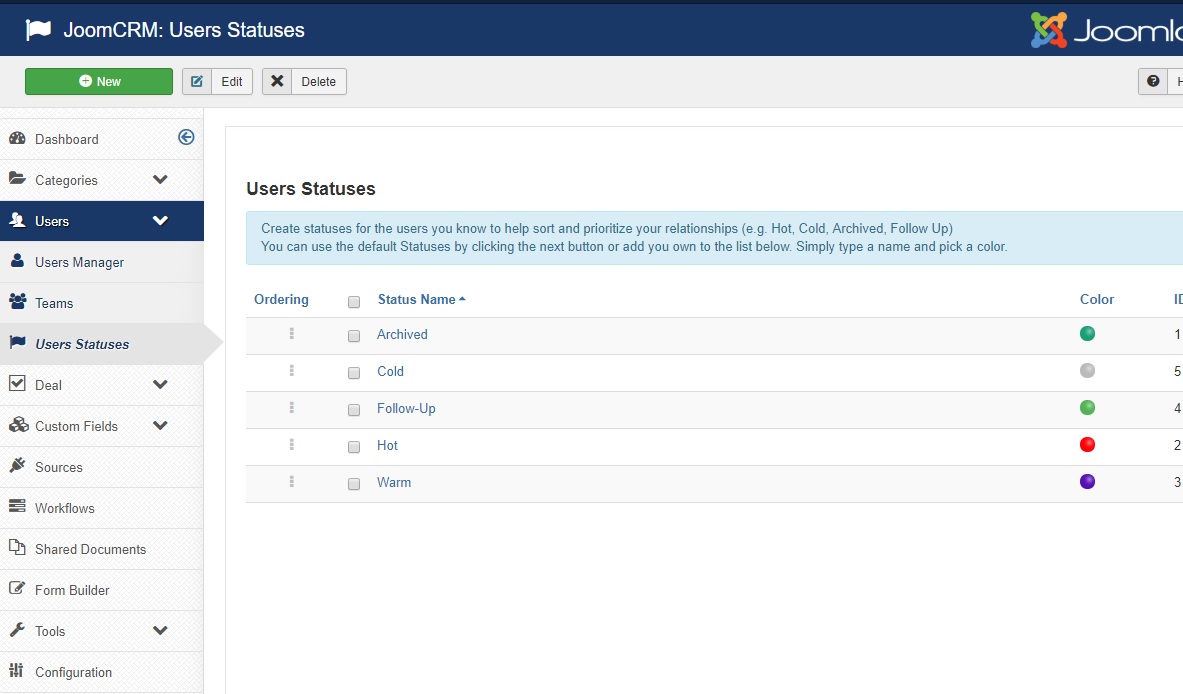
Task: Collapse the Users menu
Action: [x=158, y=220]
